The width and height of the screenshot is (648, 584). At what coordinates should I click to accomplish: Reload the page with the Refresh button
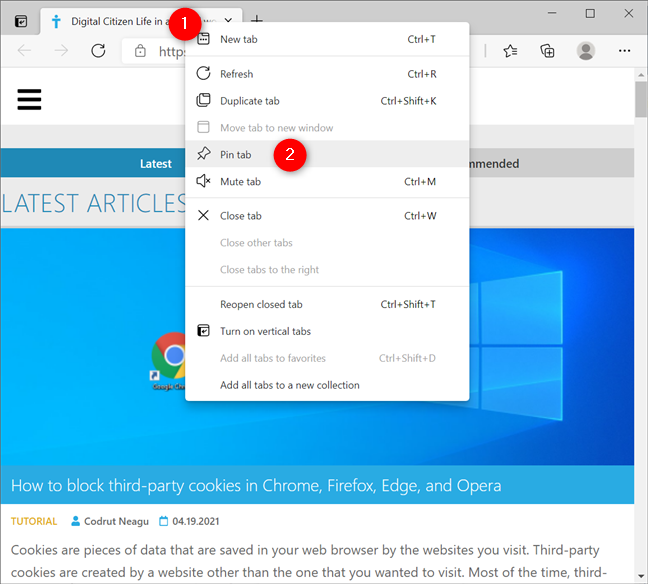click(x=98, y=51)
